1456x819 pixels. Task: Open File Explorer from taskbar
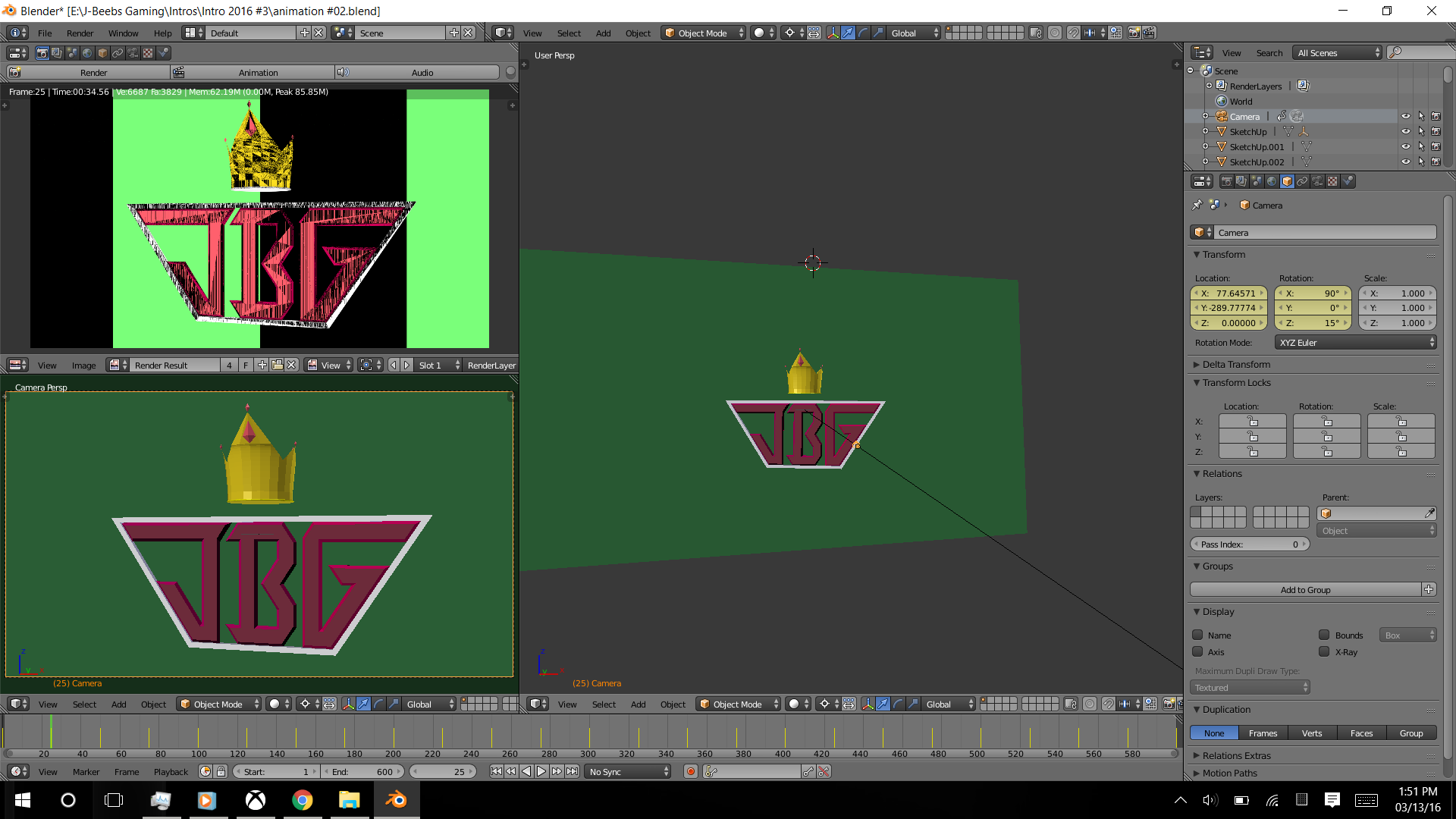coord(349,800)
